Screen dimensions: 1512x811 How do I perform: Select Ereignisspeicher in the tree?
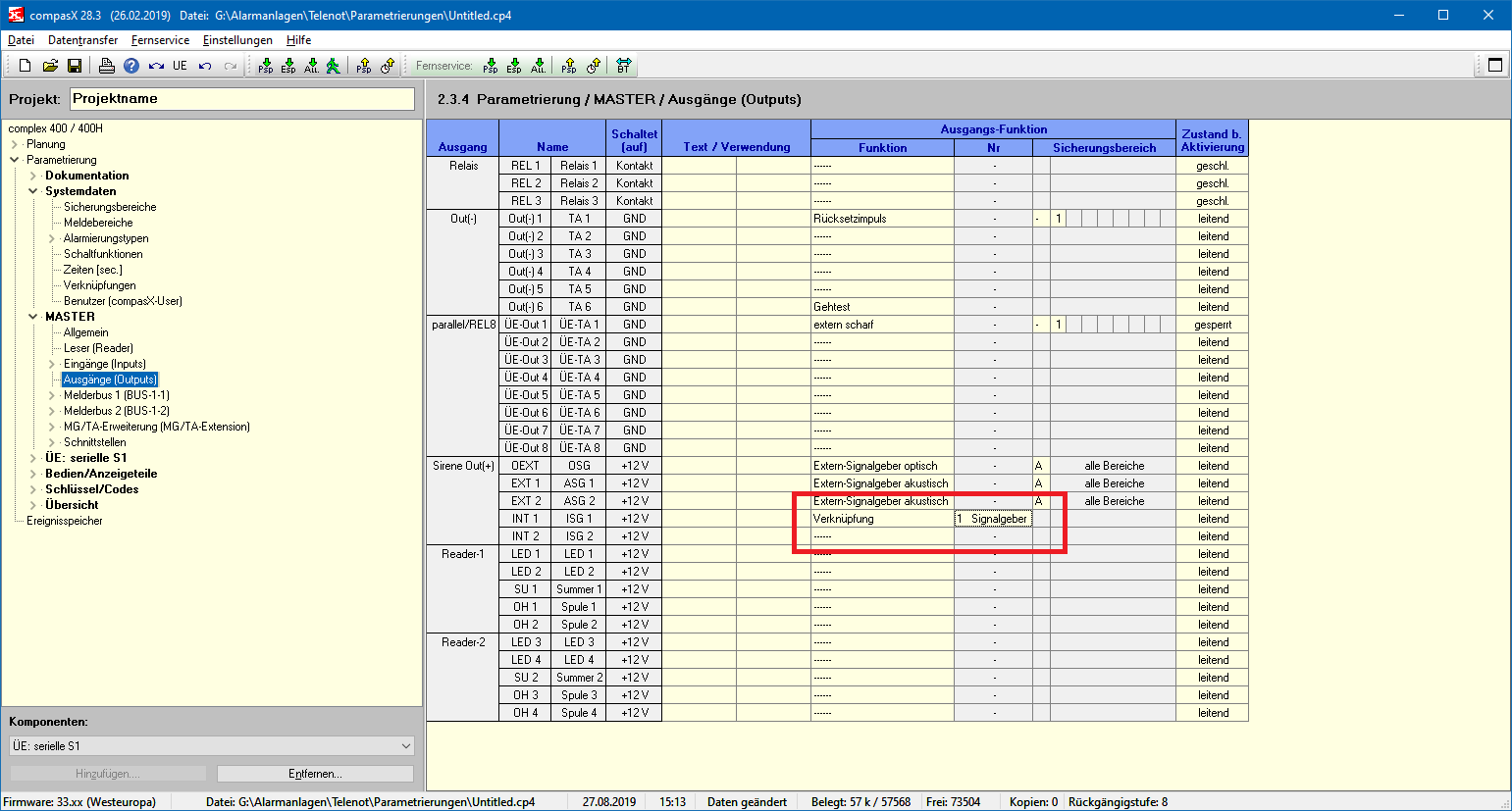(x=65, y=521)
